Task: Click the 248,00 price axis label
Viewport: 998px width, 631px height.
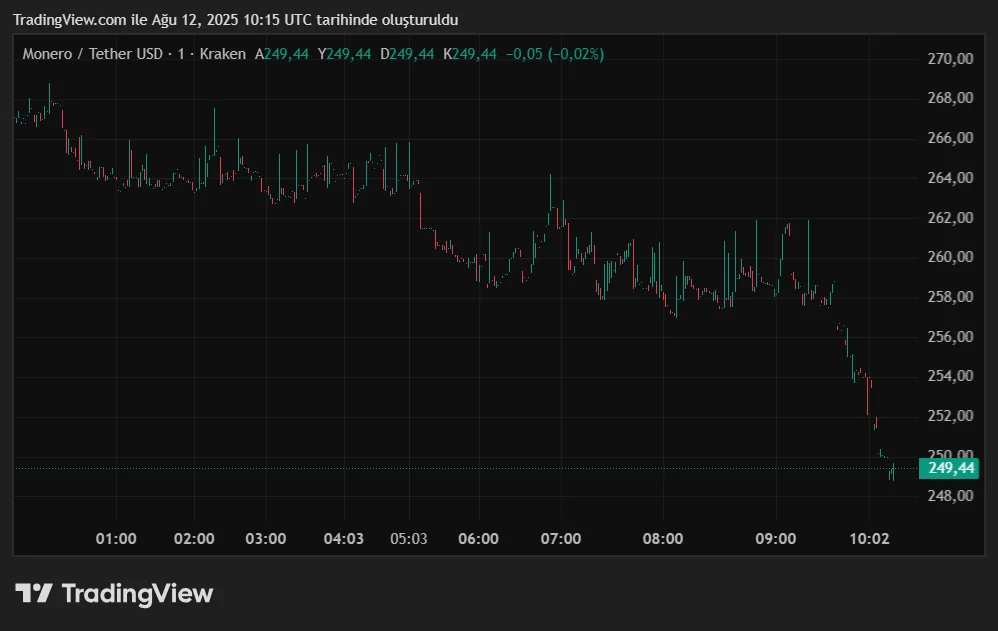Action: pyautogui.click(x=950, y=495)
